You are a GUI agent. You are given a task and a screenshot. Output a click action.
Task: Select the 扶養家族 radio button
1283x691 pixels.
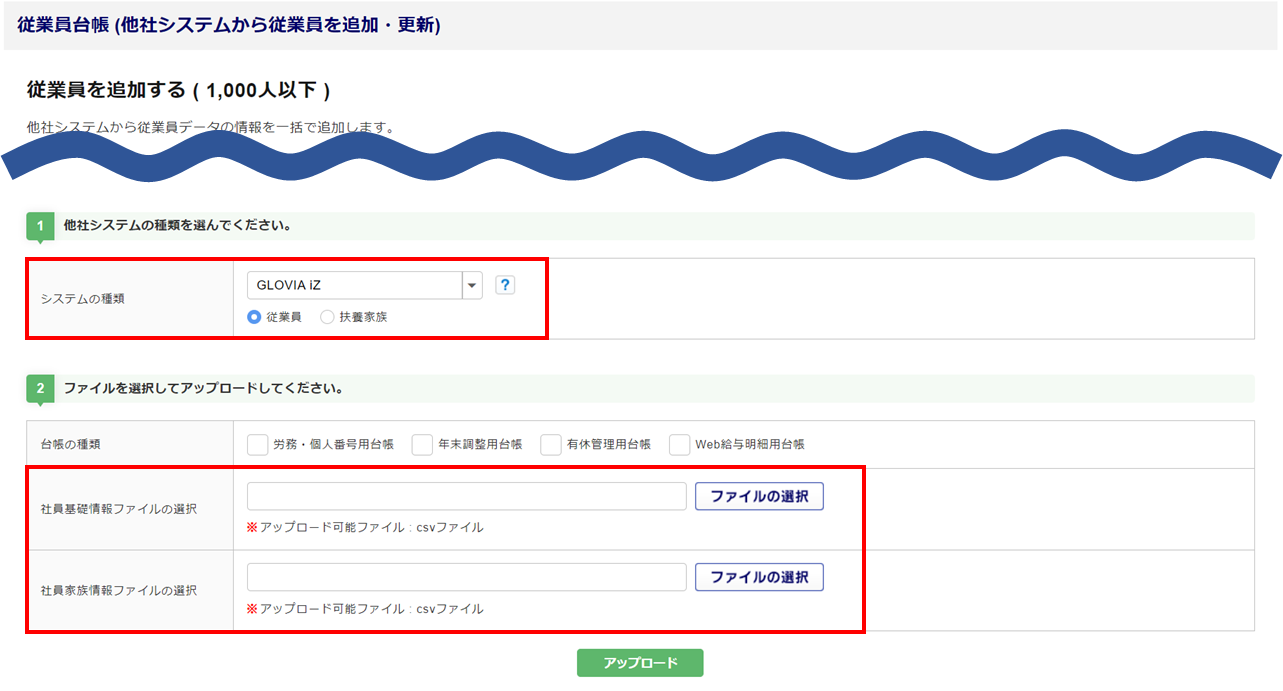tap(327, 317)
